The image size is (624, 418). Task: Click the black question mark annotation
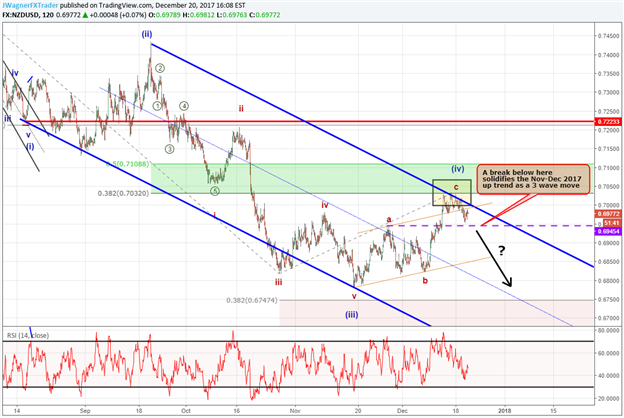[501, 251]
